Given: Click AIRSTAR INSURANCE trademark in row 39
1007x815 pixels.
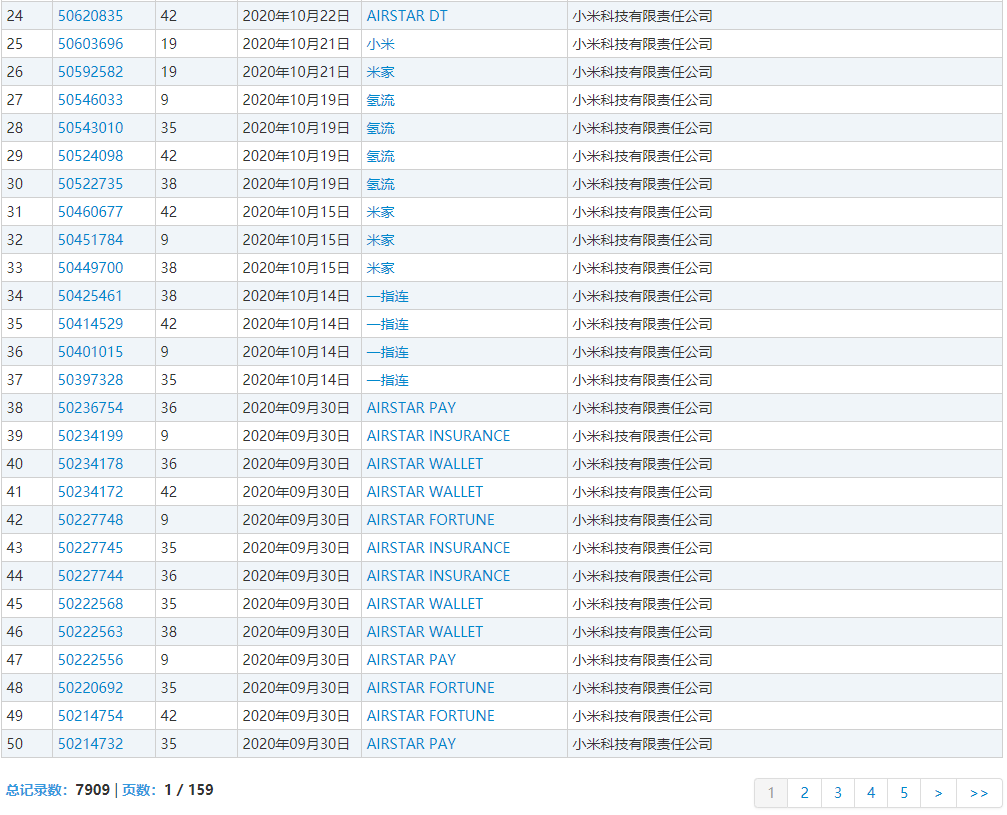Looking at the screenshot, I should [x=439, y=436].
